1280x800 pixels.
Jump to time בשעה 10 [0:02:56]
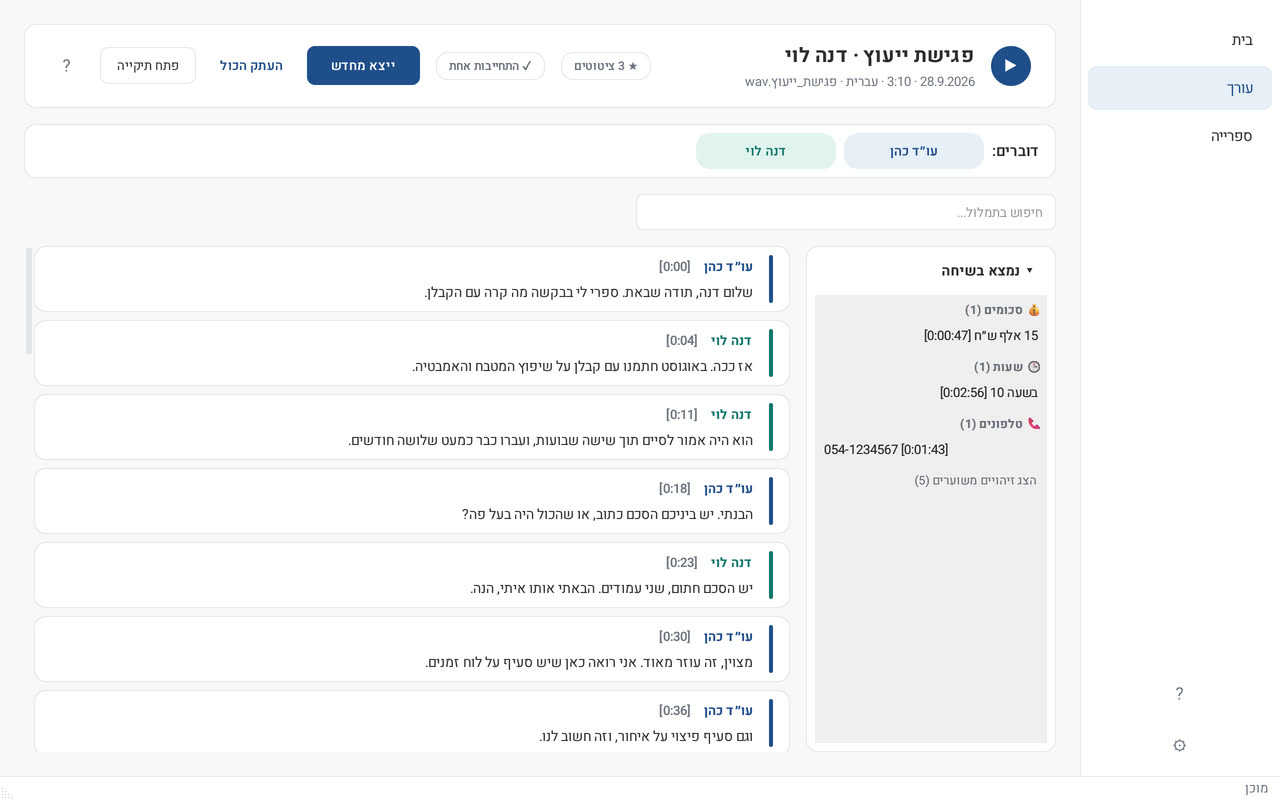pos(989,393)
